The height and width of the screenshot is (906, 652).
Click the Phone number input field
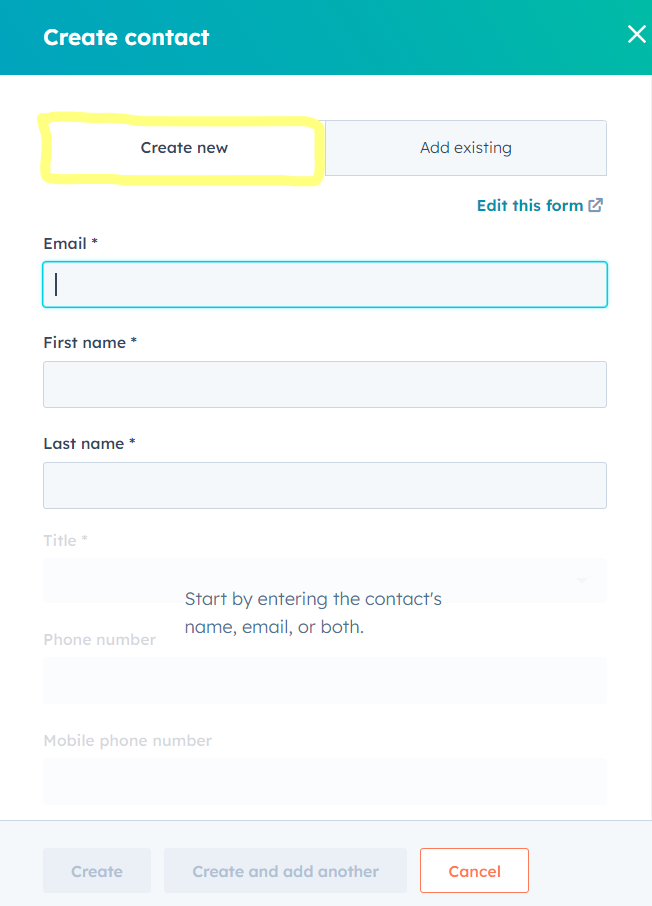325,681
